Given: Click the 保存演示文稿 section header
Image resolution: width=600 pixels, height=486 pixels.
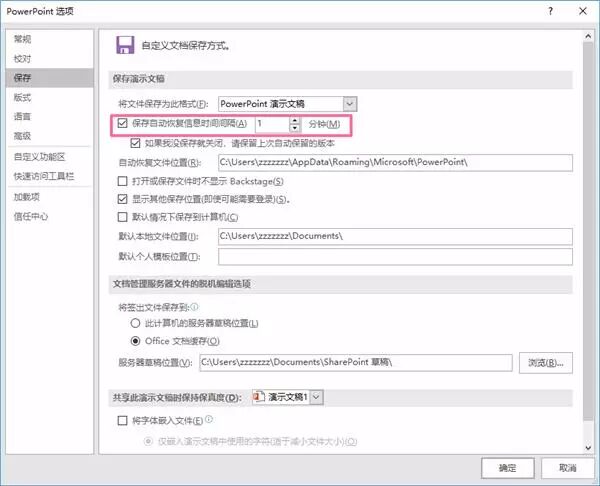Looking at the screenshot, I should 139,79.
